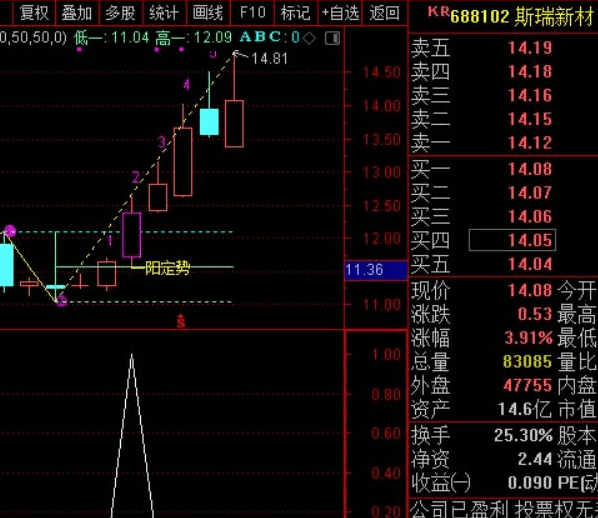Image resolution: width=598 pixels, height=518 pixels.
Task: Click stock title 688102 斯瑞新材
Action: point(522,17)
